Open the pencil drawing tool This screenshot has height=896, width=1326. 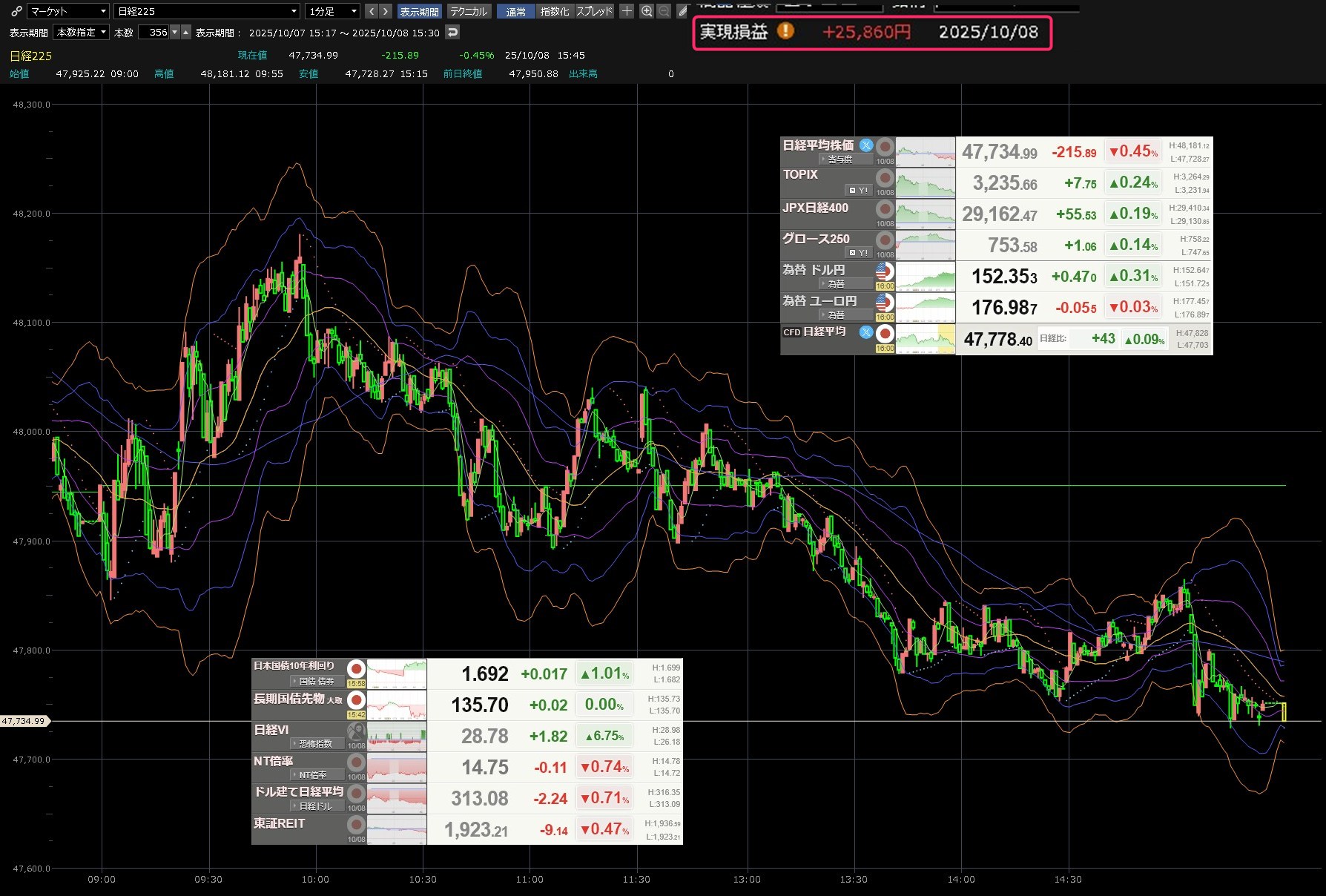pyautogui.click(x=682, y=11)
